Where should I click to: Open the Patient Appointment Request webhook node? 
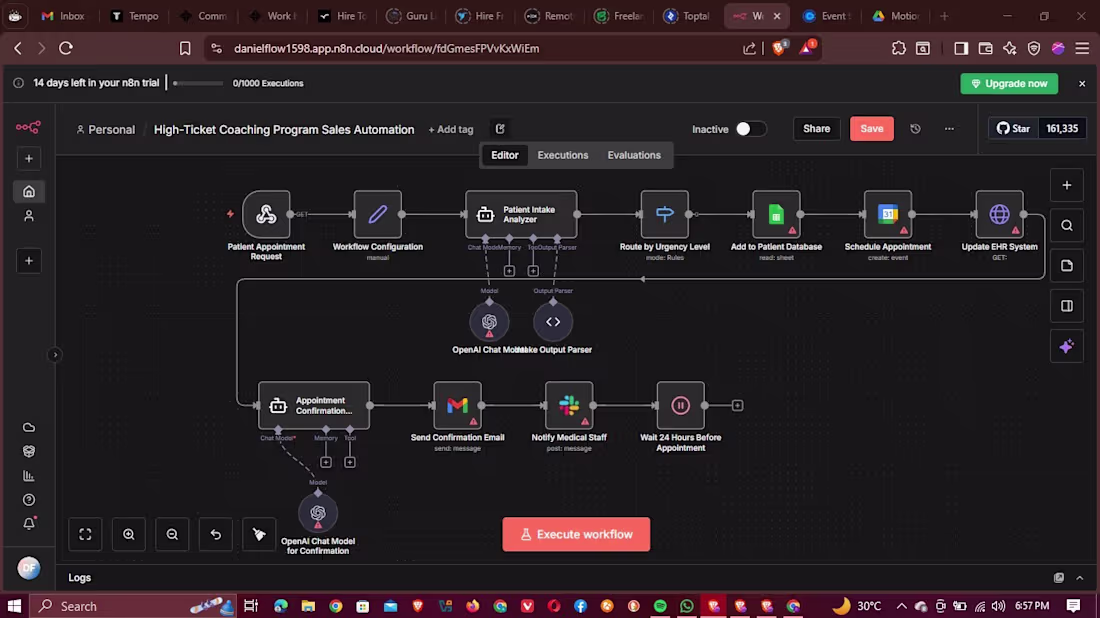(266, 214)
